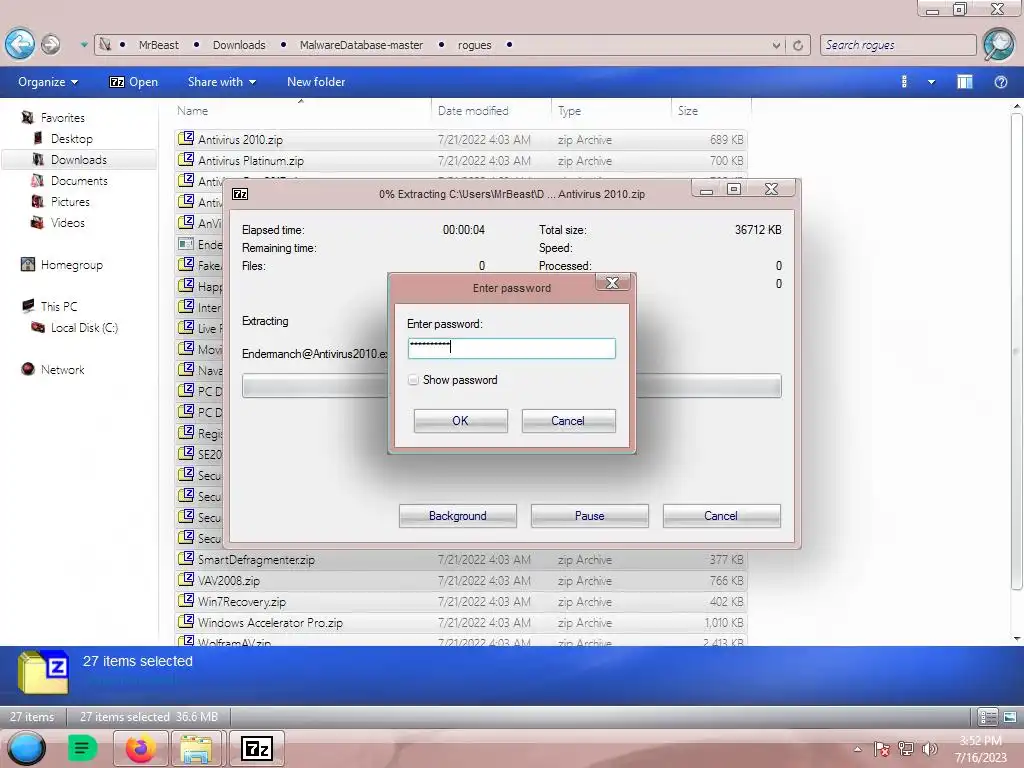Open the green notes app on taskbar
The height and width of the screenshot is (768, 1024).
coord(82,748)
